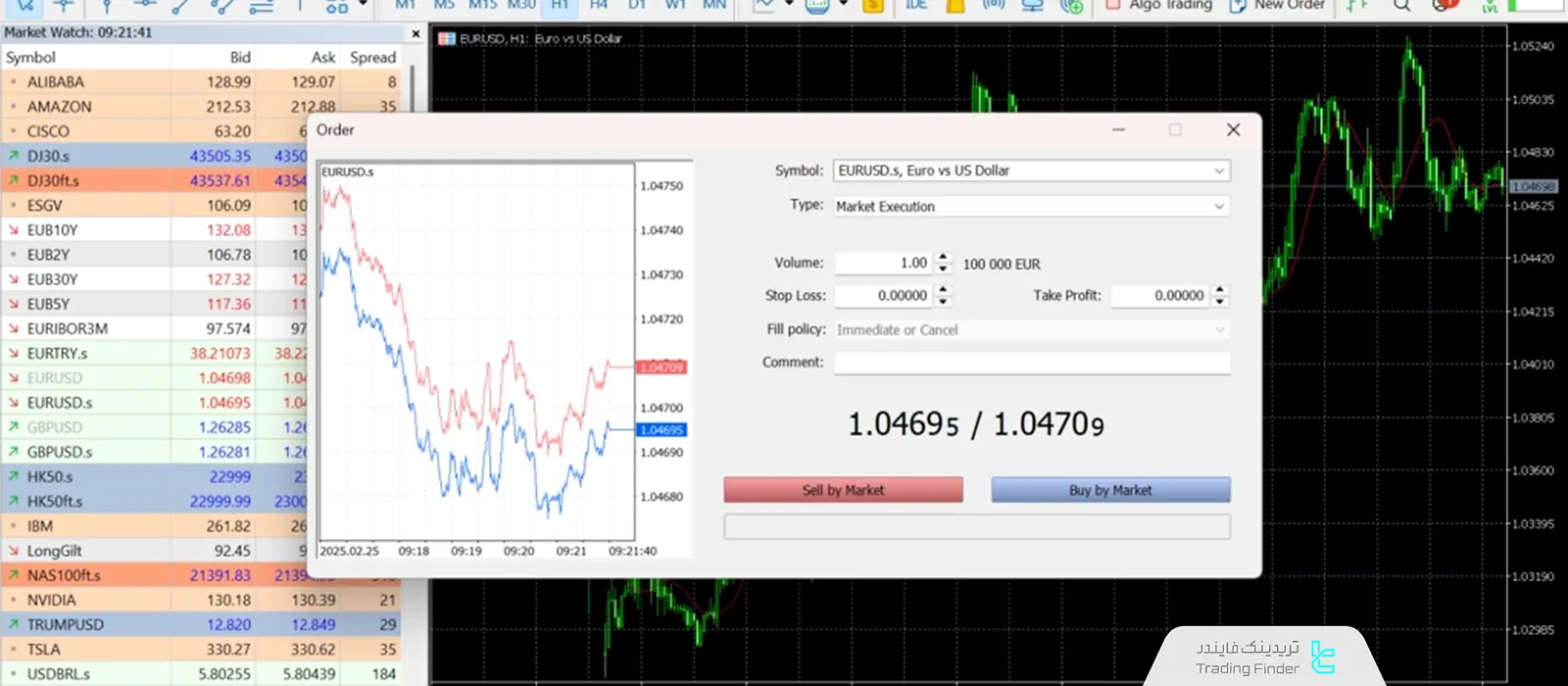This screenshot has width=1568, height=686.
Task: Toggle Algo Trading on
Action: [1158, 5]
